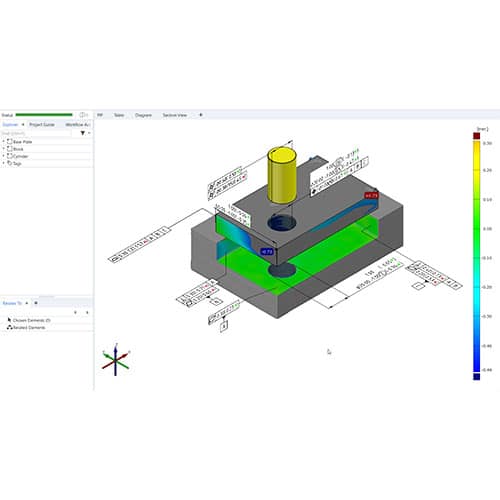Select the Block element icon
This screenshot has height=500, width=500.
(10, 149)
